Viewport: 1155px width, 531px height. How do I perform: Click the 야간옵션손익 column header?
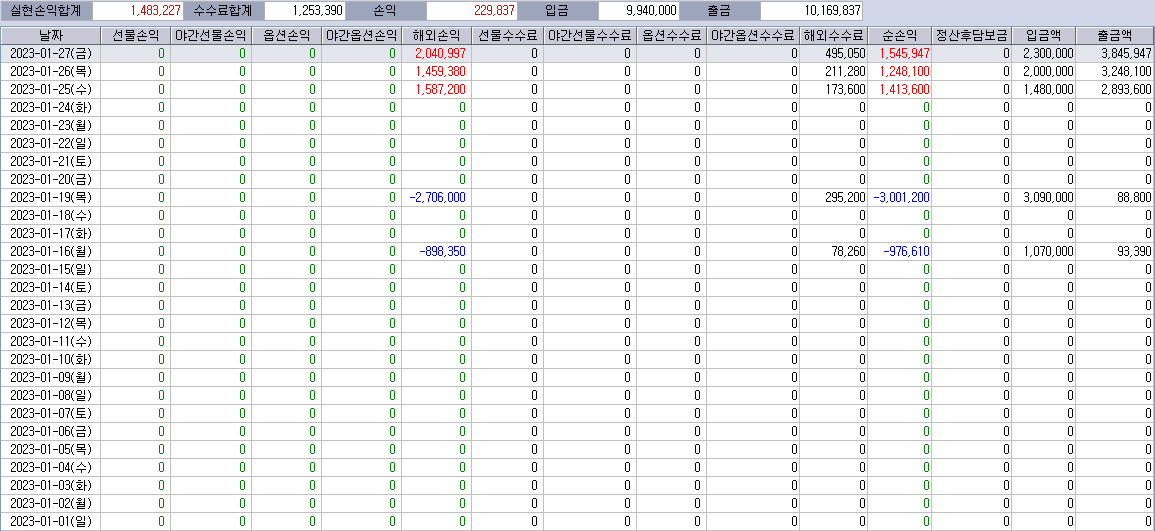tap(362, 35)
